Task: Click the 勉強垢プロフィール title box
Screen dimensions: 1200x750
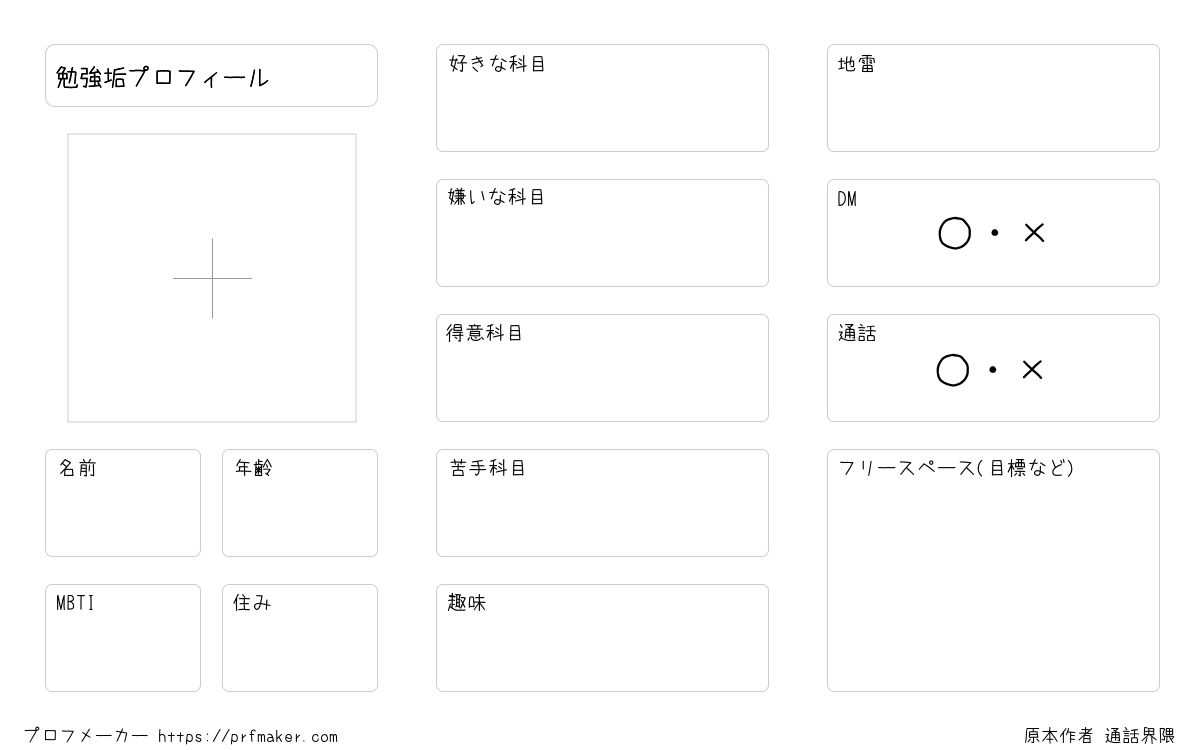Action: click(211, 75)
